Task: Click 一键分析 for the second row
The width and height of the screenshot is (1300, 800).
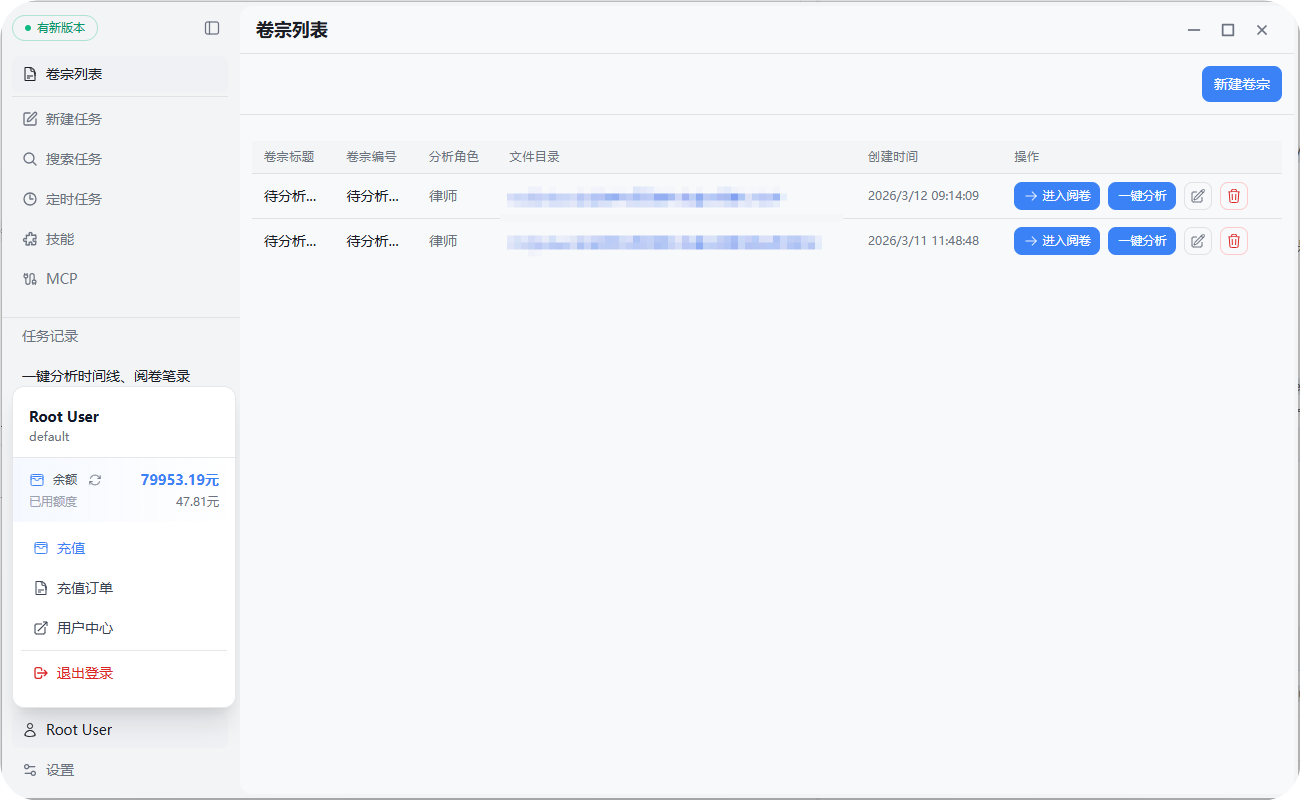Action: click(1141, 241)
